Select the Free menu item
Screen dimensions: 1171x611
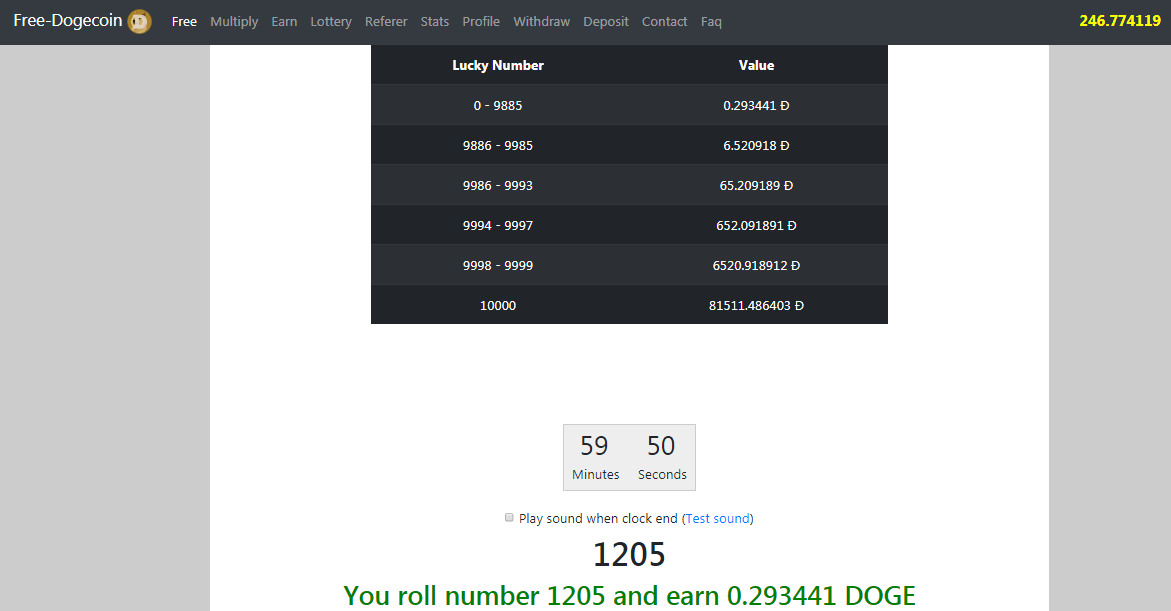coord(184,22)
